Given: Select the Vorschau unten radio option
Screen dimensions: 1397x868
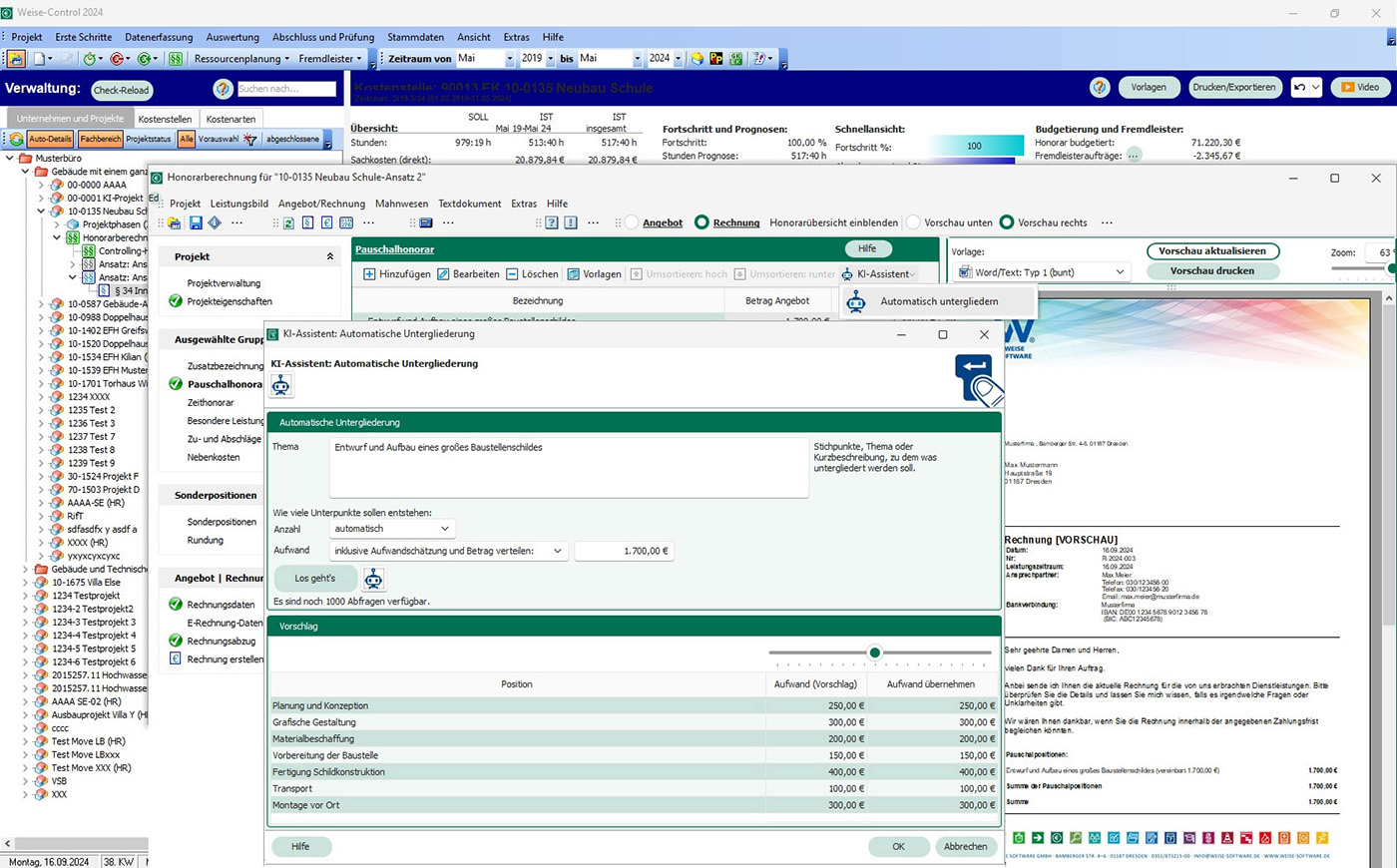Looking at the screenshot, I should 913,222.
